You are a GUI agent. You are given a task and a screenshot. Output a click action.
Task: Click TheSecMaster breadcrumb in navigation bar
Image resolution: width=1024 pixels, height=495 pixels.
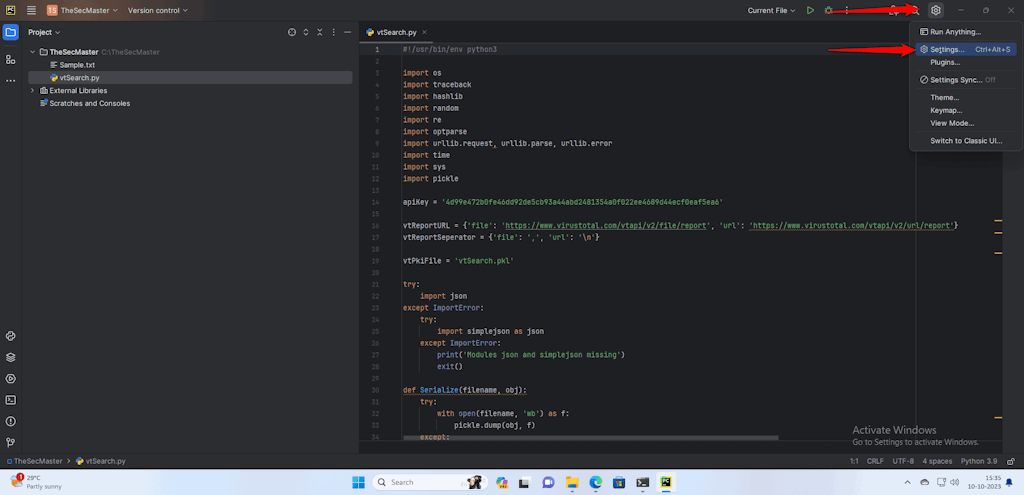(x=34, y=461)
